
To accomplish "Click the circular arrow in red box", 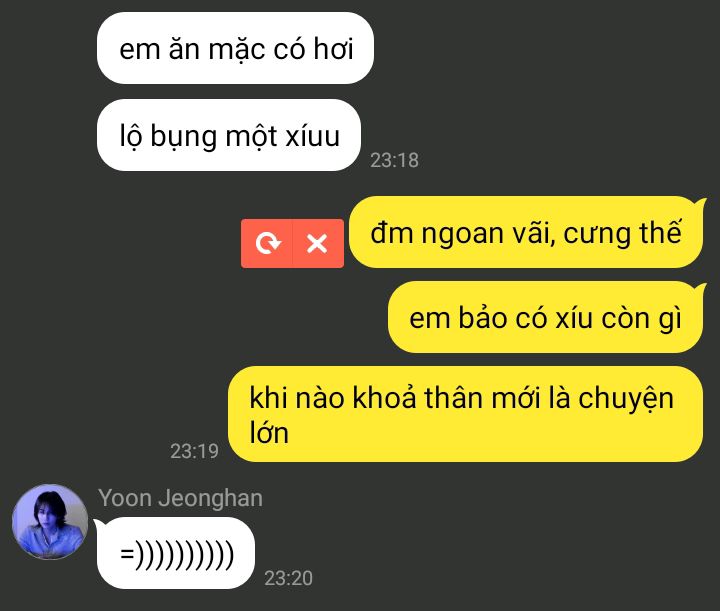I will point(268,243).
